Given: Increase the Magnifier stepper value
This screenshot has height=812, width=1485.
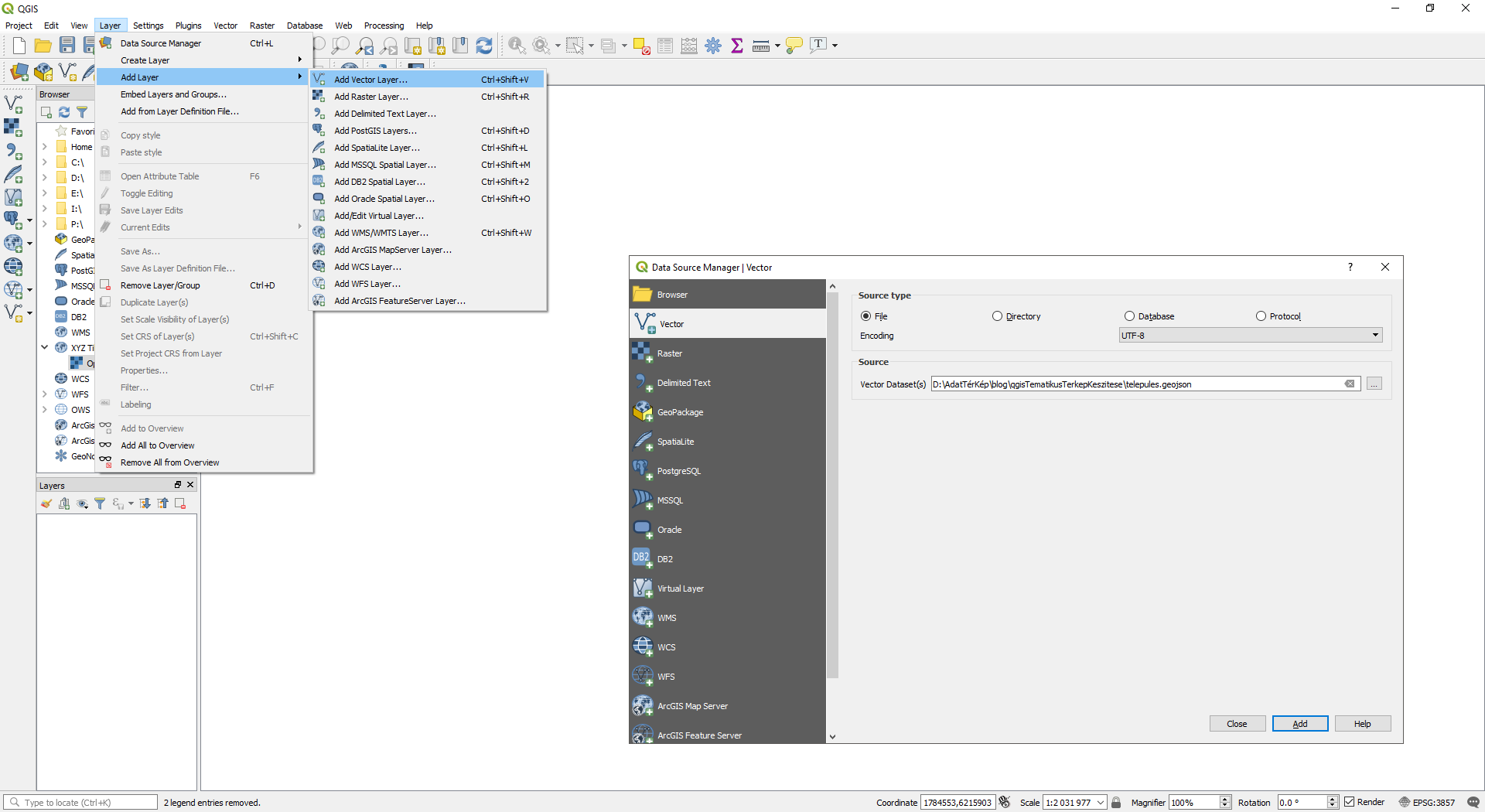Looking at the screenshot, I should pyautogui.click(x=1224, y=799).
